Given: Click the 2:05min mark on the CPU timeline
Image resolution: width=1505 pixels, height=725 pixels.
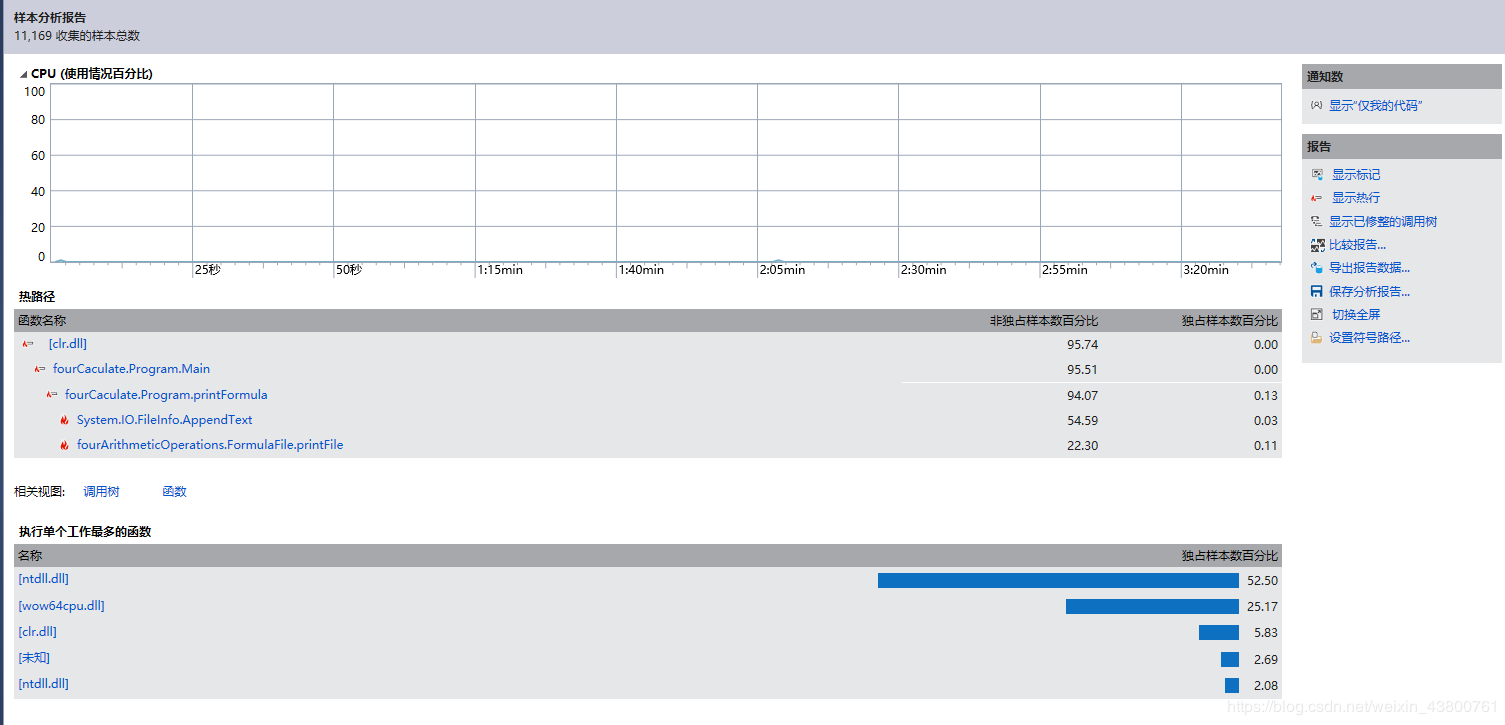Looking at the screenshot, I should 782,270.
